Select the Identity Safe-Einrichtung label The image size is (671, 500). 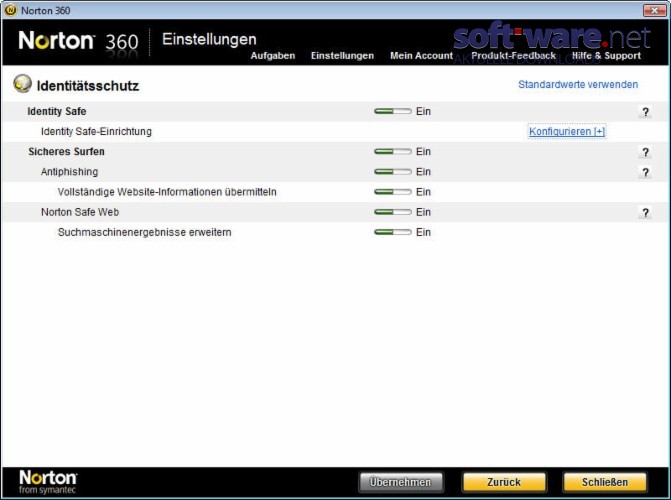(x=96, y=131)
